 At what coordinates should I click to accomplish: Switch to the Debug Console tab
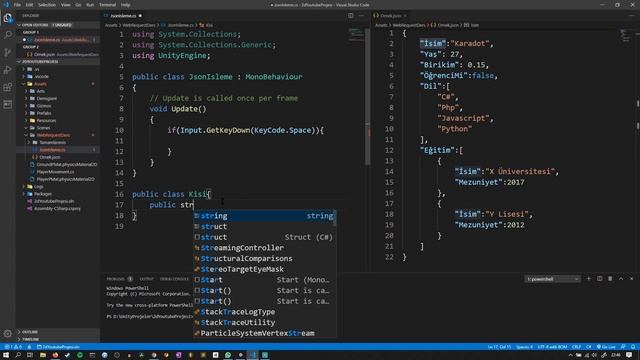[174, 279]
